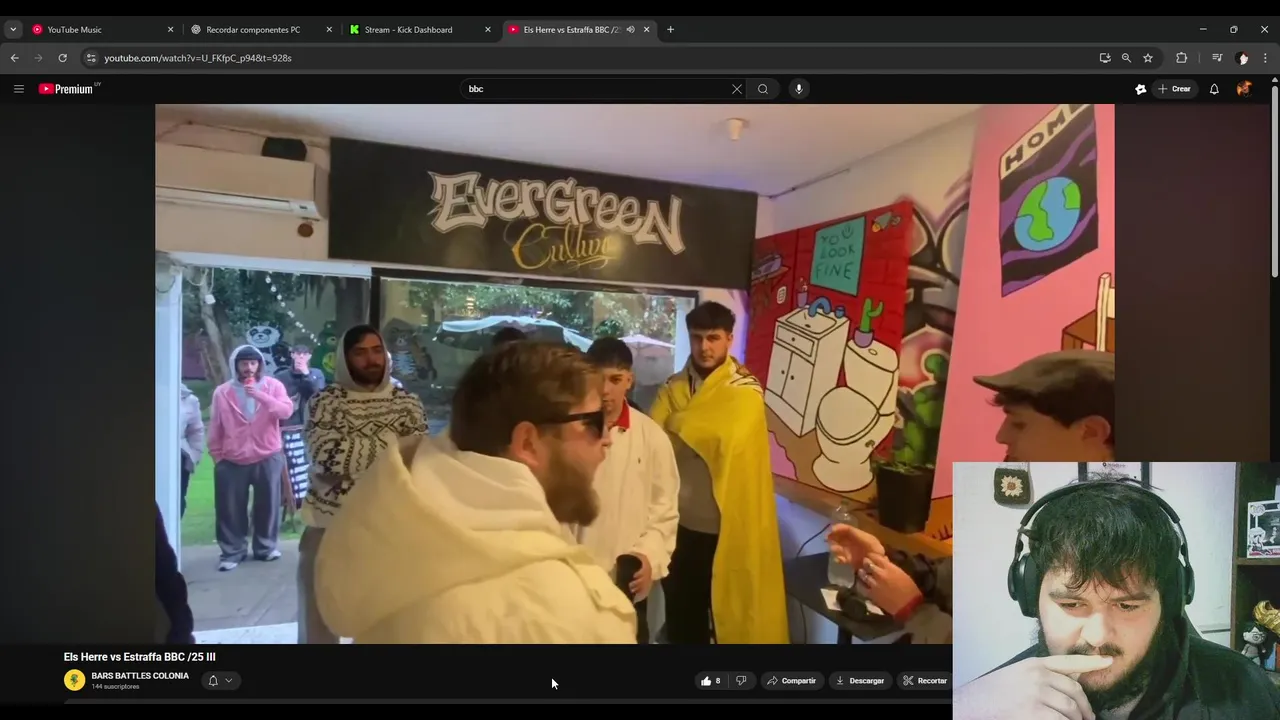Go to YouTube Premium home logo
This screenshot has height=720, width=1280.
click(68, 89)
